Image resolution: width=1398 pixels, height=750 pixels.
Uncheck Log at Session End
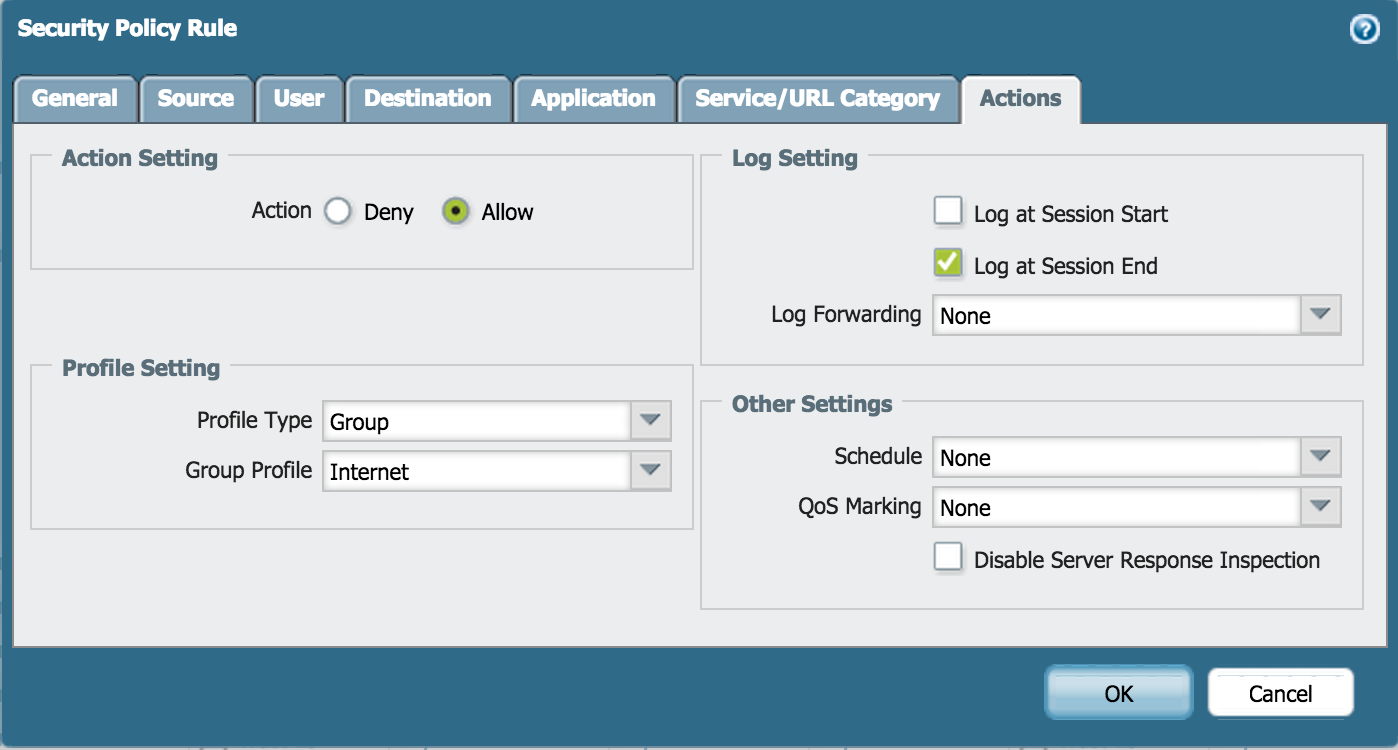click(x=947, y=264)
